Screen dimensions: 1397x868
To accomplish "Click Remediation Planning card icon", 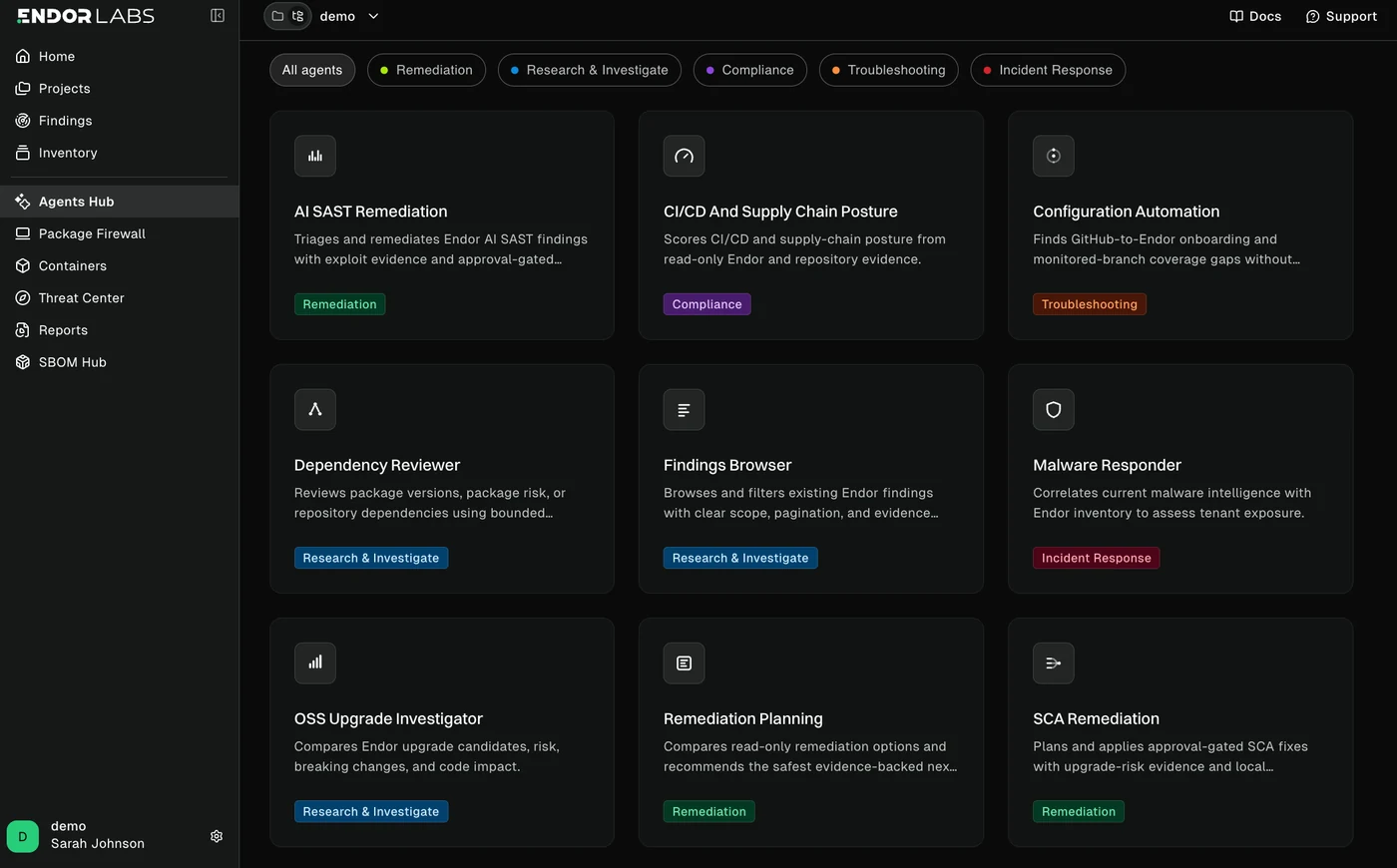I will (x=685, y=662).
